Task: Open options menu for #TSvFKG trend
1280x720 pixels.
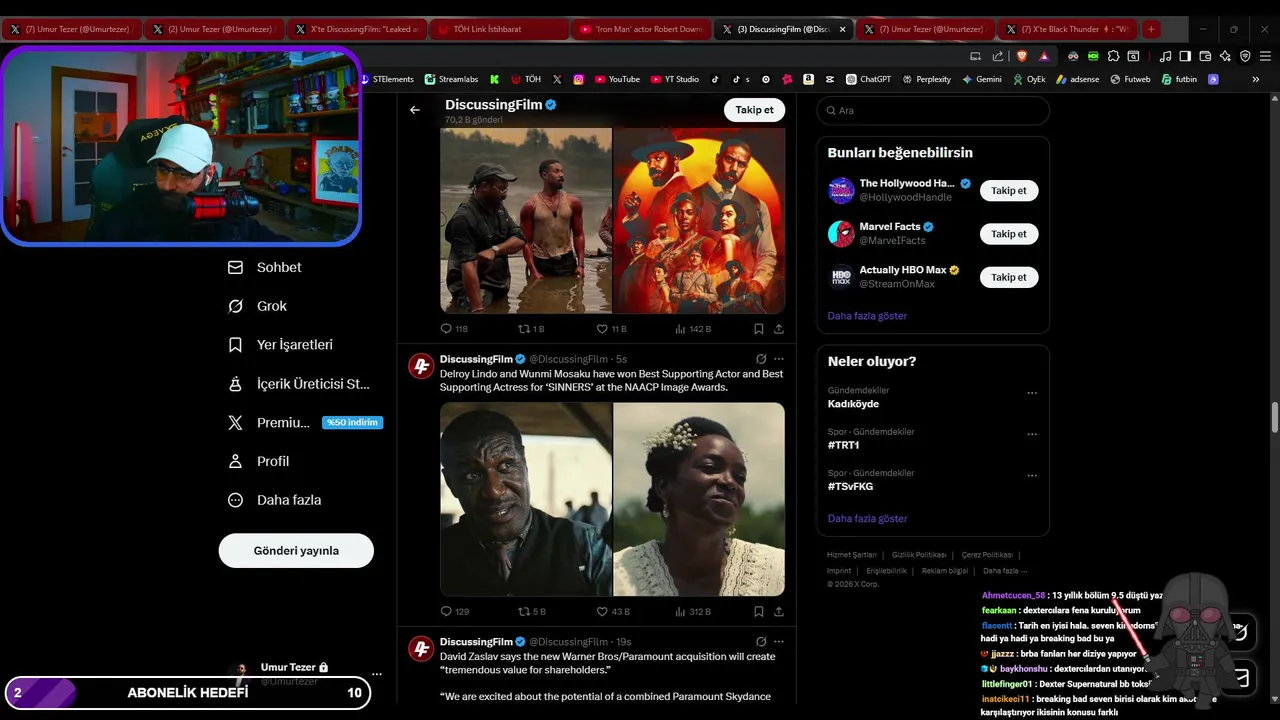Action: pos(1032,475)
